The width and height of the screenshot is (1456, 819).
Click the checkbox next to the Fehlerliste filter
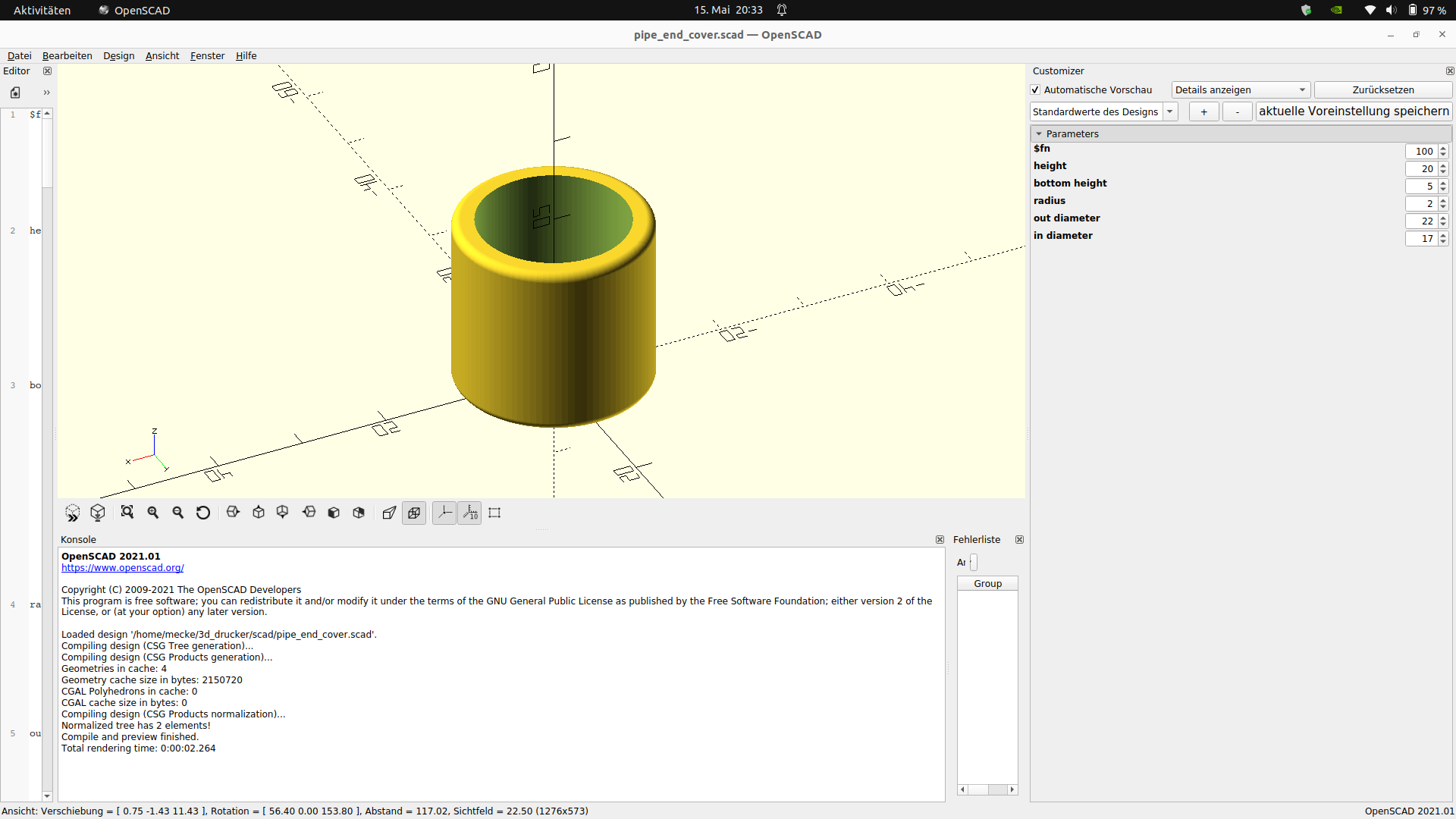coord(973,562)
